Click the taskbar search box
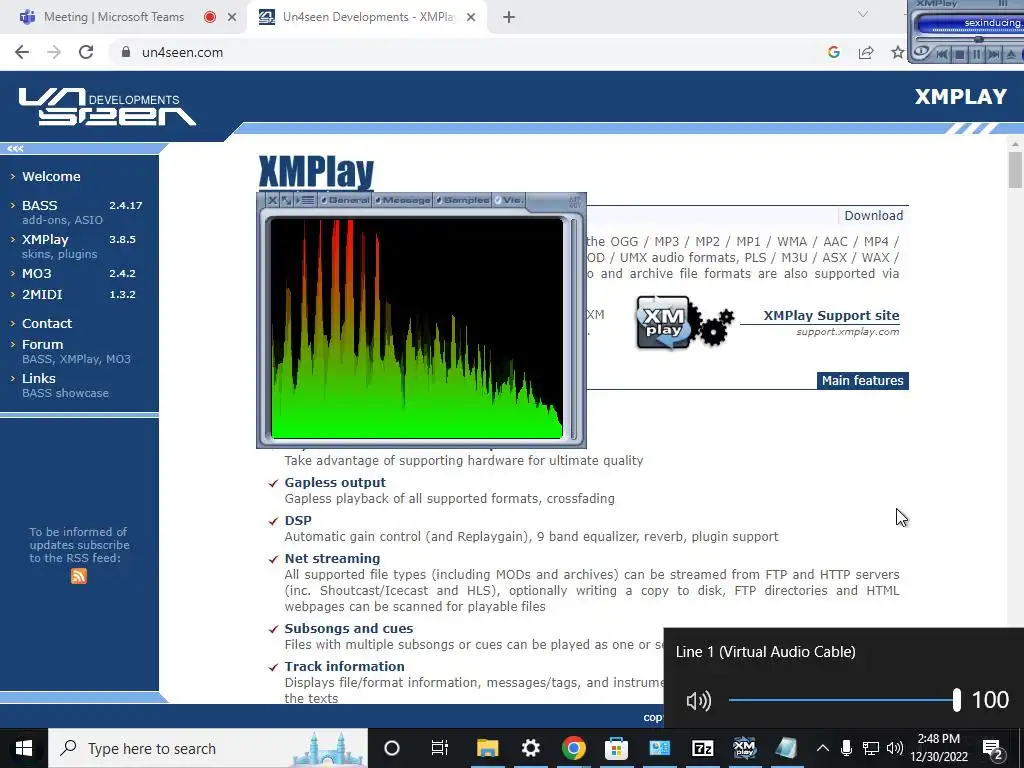The height and width of the screenshot is (768, 1024). pyautogui.click(x=208, y=748)
